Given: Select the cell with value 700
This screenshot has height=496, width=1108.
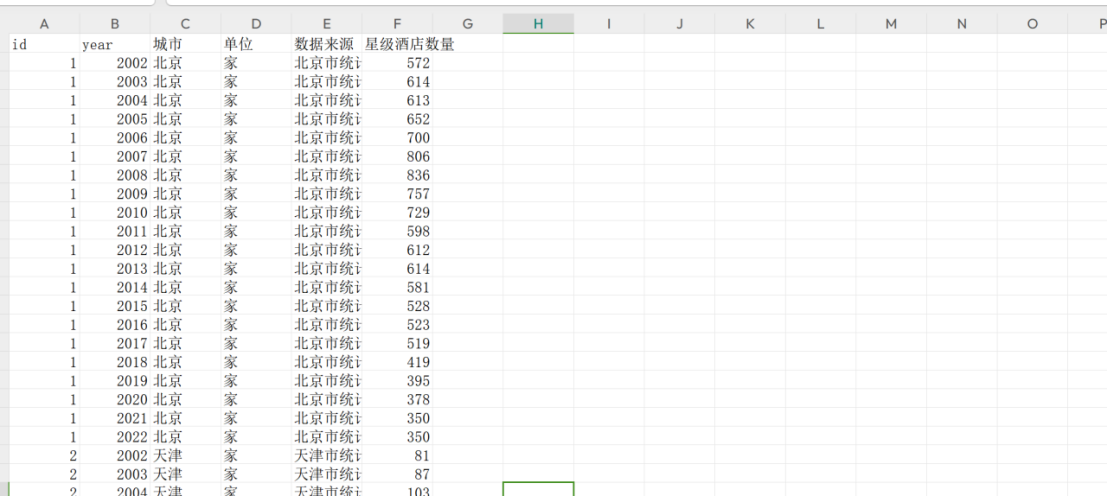Looking at the screenshot, I should coord(397,138).
